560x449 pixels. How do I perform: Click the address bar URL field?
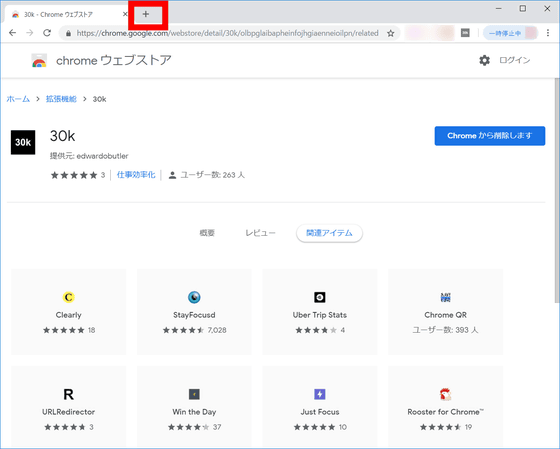click(x=228, y=33)
